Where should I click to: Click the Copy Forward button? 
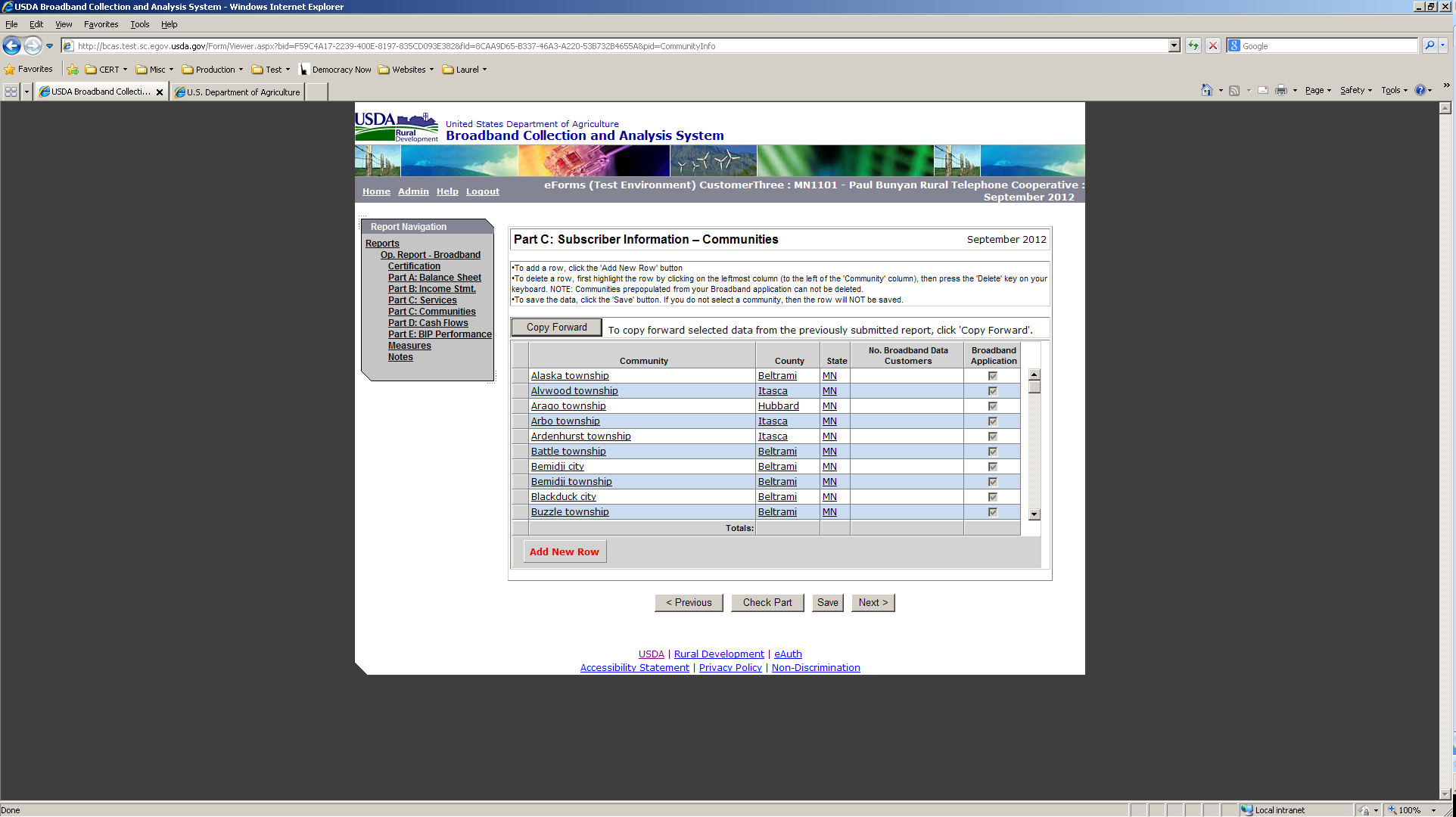click(x=556, y=328)
